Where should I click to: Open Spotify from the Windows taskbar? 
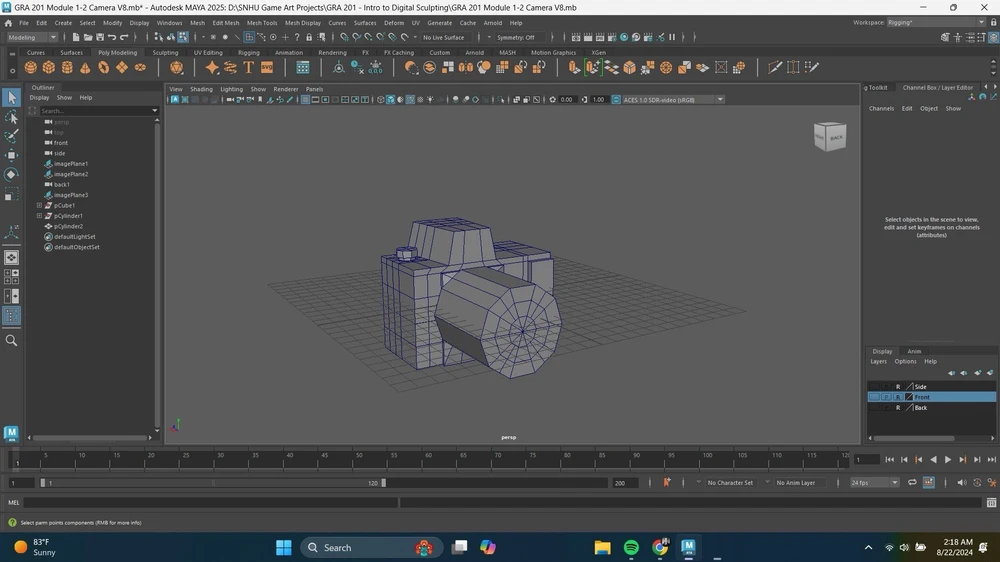tap(631, 547)
